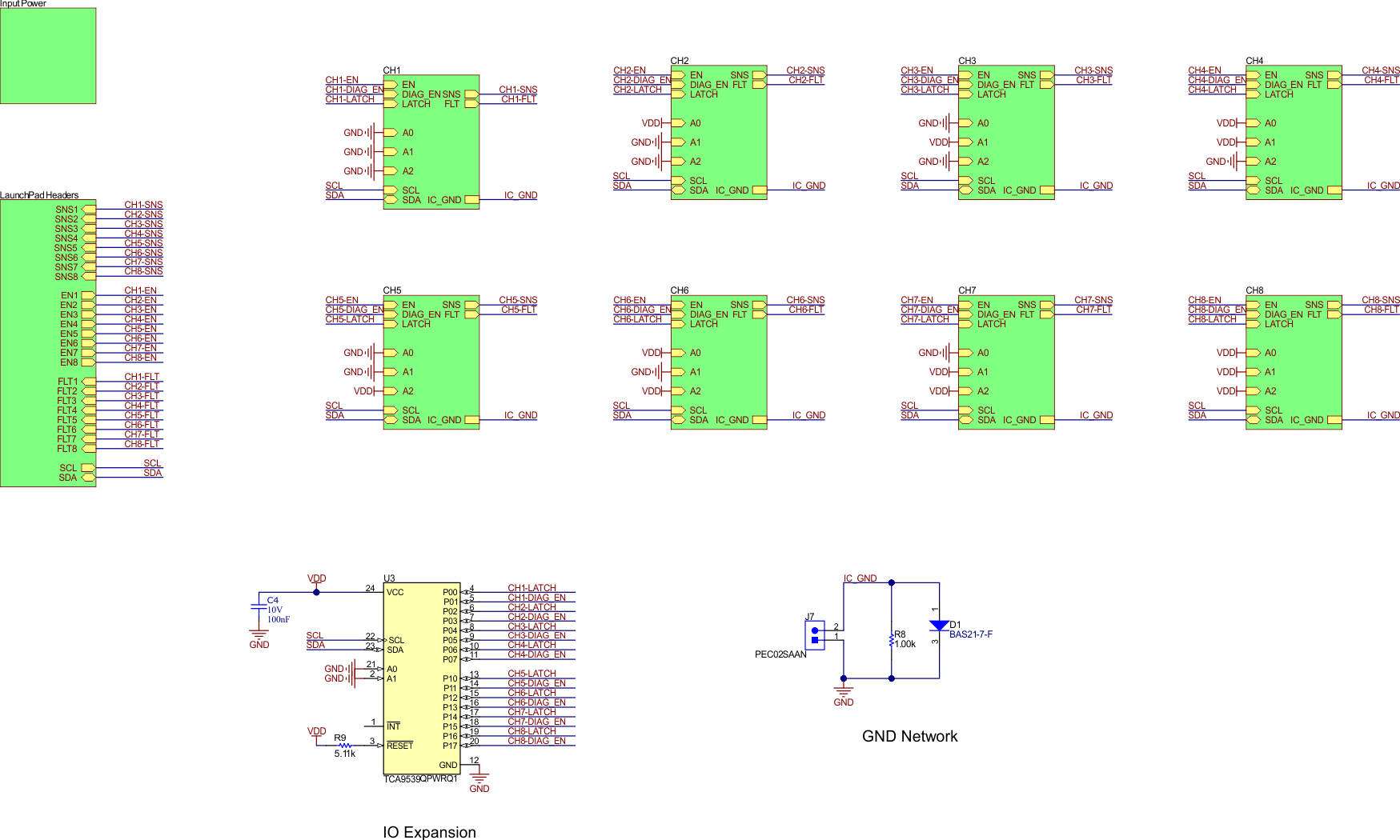
Task: Click CH6-FLT net label right of CH6 block
Action: click(806, 310)
